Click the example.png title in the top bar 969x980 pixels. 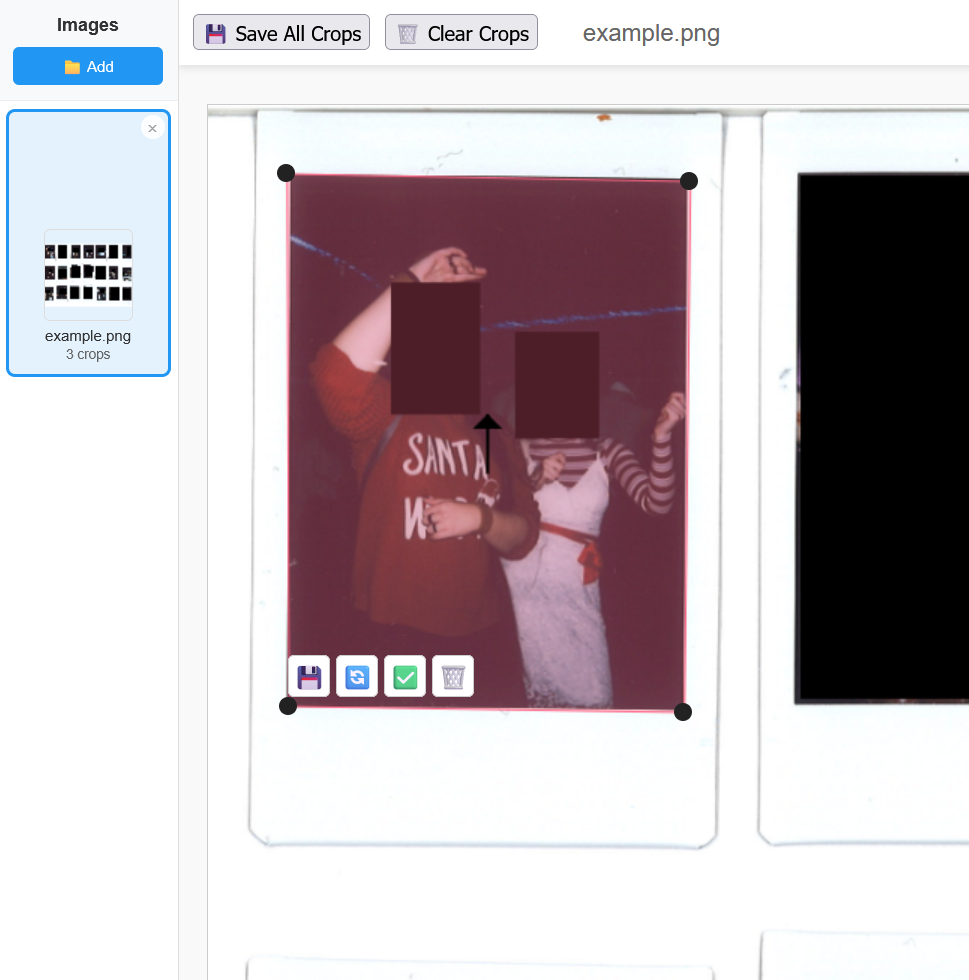651,33
